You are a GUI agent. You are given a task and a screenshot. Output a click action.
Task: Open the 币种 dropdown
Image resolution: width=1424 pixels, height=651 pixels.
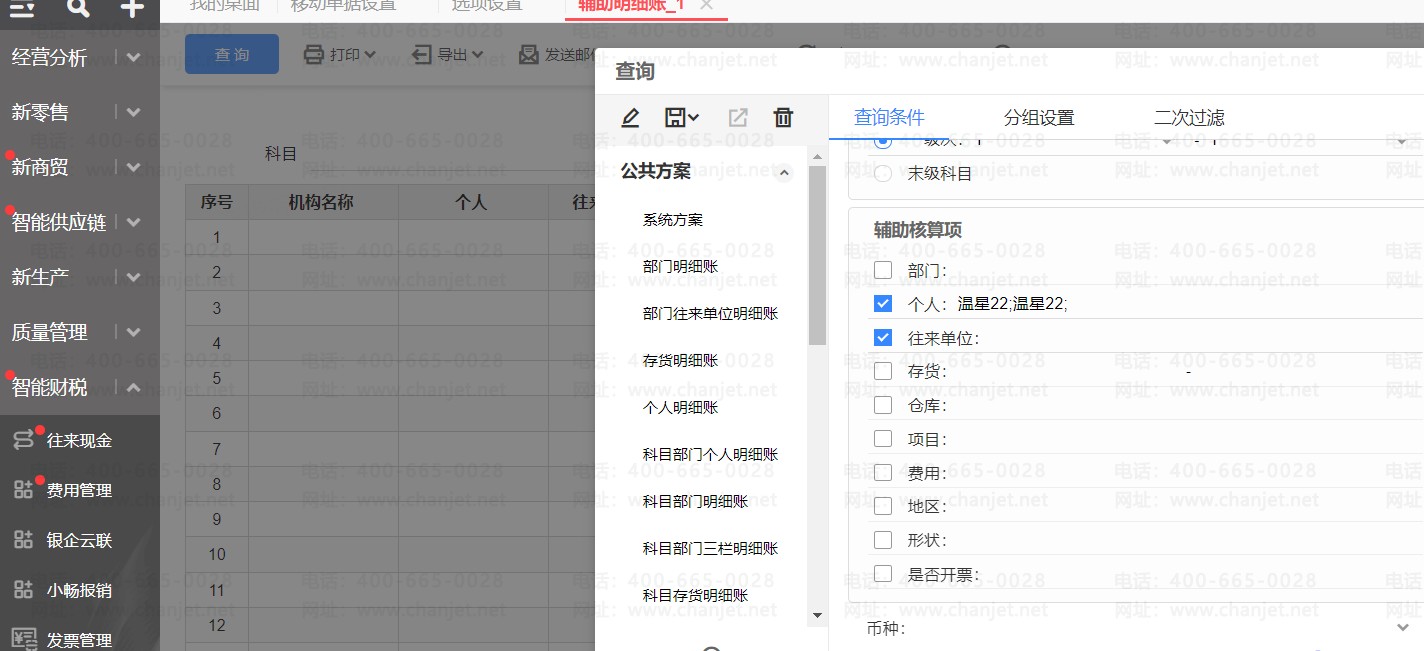click(x=1403, y=628)
